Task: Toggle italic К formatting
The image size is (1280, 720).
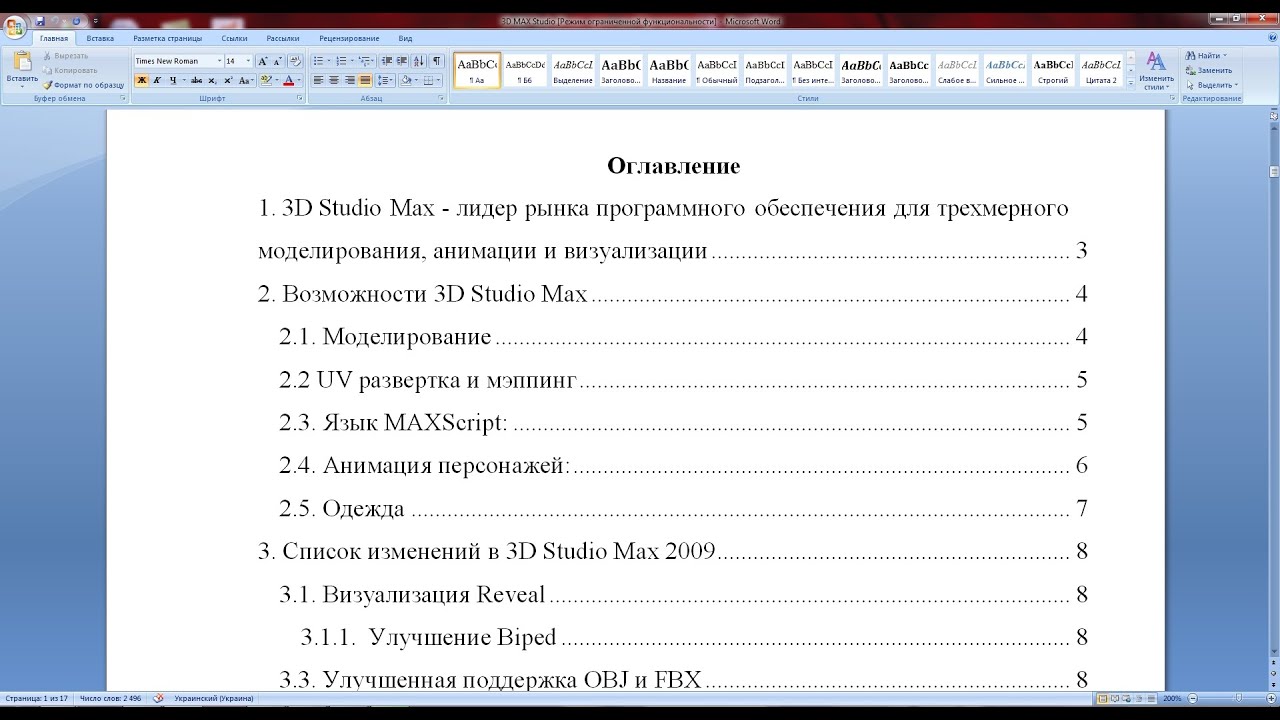Action: [157, 80]
